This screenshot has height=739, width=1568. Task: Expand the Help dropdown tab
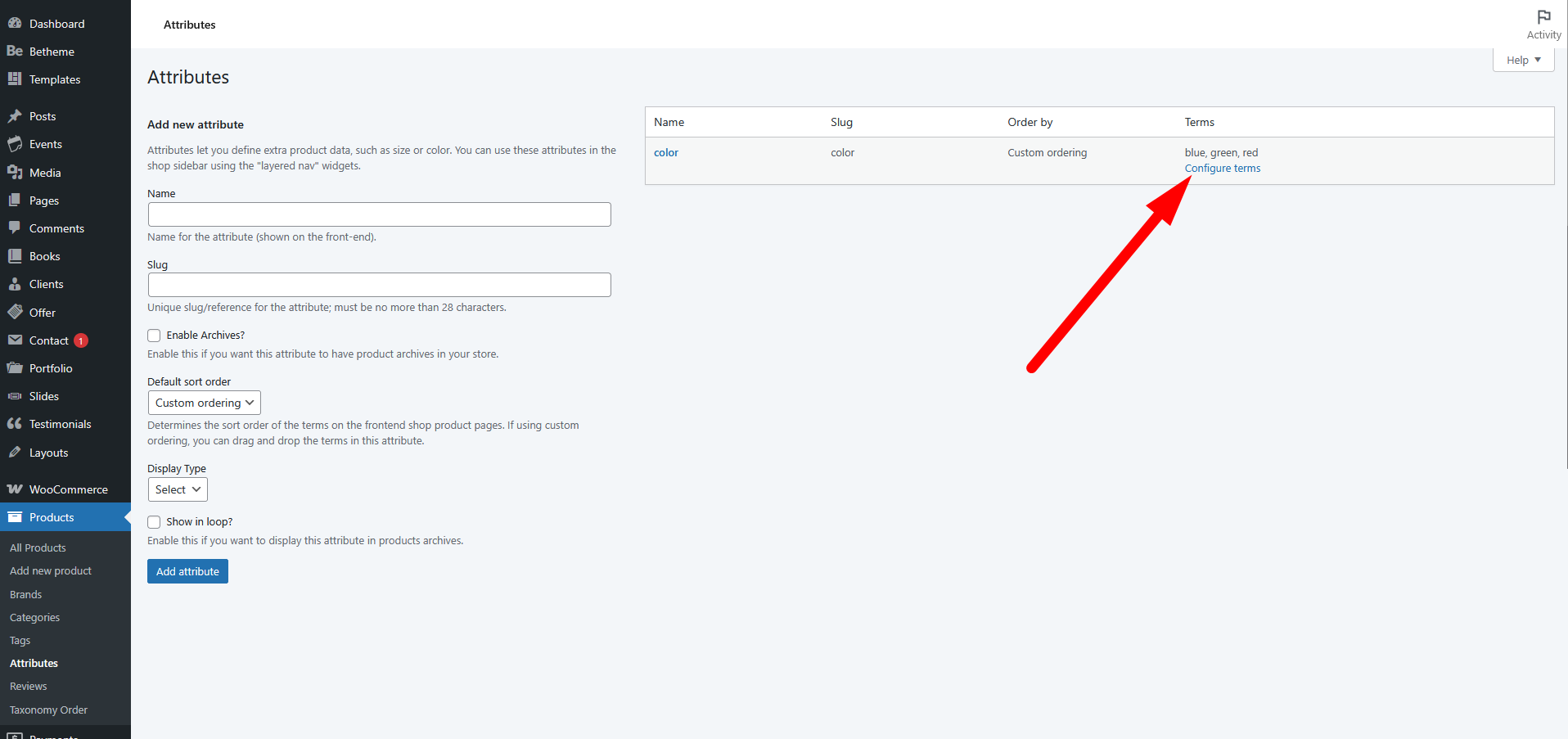coord(1523,60)
